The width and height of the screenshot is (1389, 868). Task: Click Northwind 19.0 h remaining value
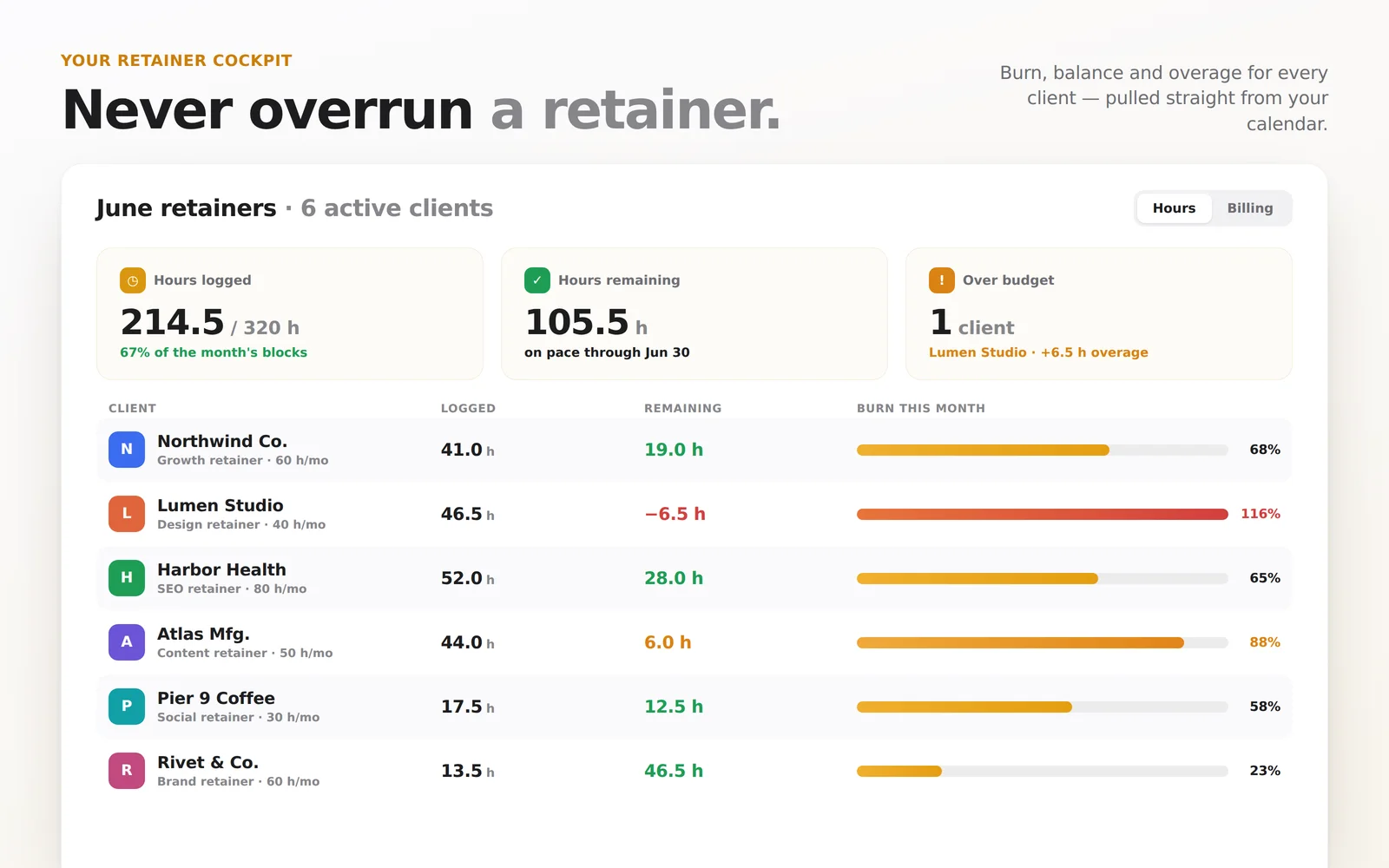674,450
